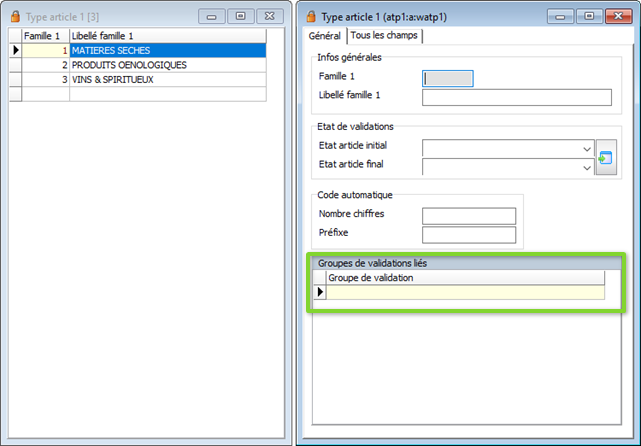Click lock icon in Type article 1 [3] title

(15, 17)
